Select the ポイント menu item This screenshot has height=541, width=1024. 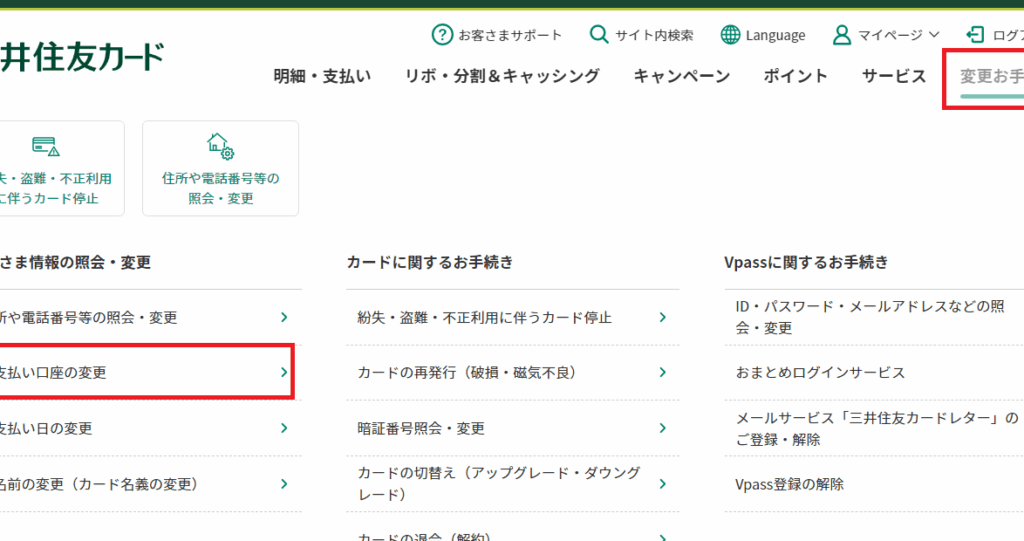(796, 76)
